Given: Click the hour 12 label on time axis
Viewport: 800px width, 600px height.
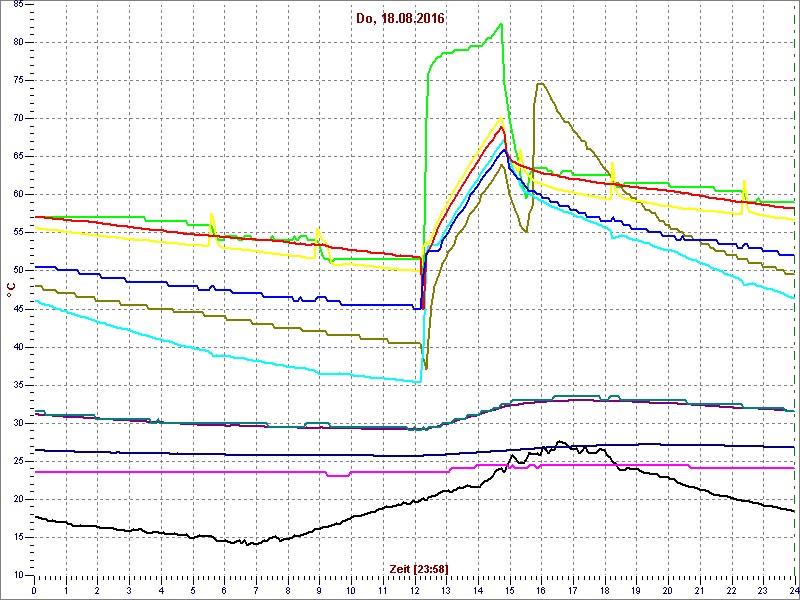Looking at the screenshot, I should point(414,590).
